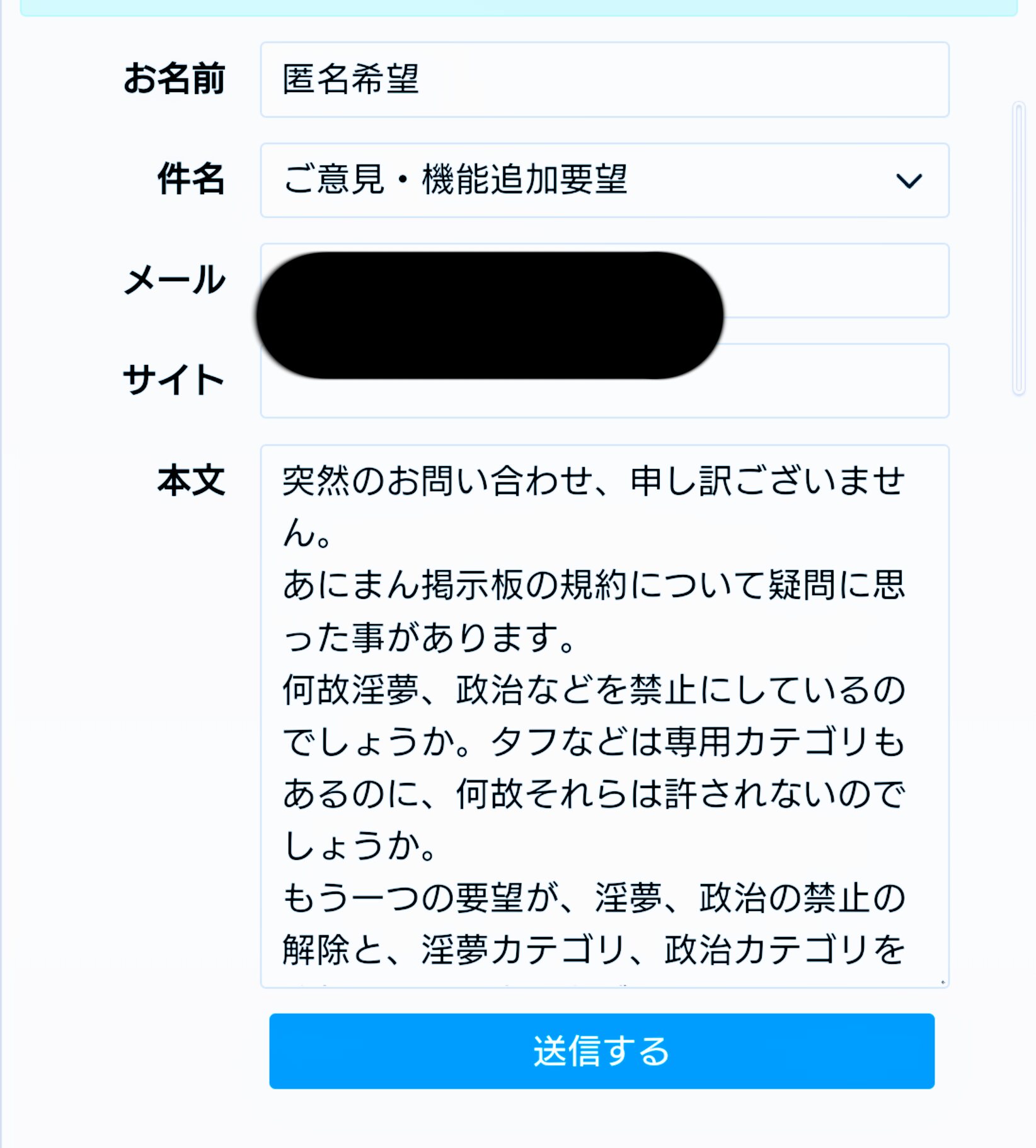
Task: Click the メール field label
Action: (x=174, y=280)
